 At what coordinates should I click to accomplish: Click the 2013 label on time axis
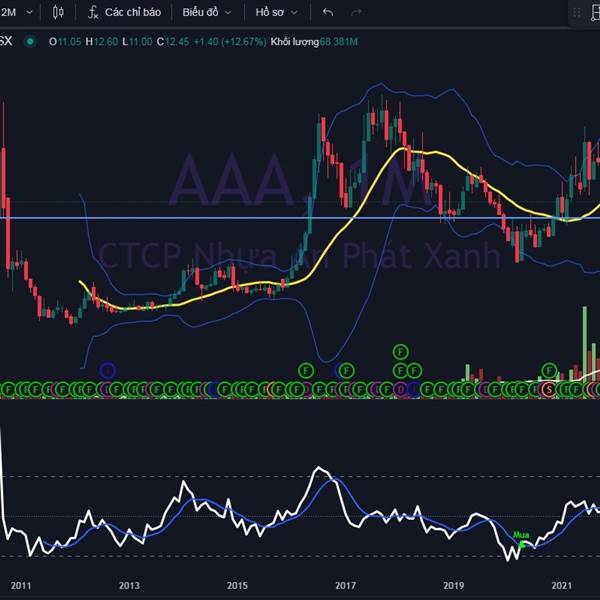pos(129,585)
